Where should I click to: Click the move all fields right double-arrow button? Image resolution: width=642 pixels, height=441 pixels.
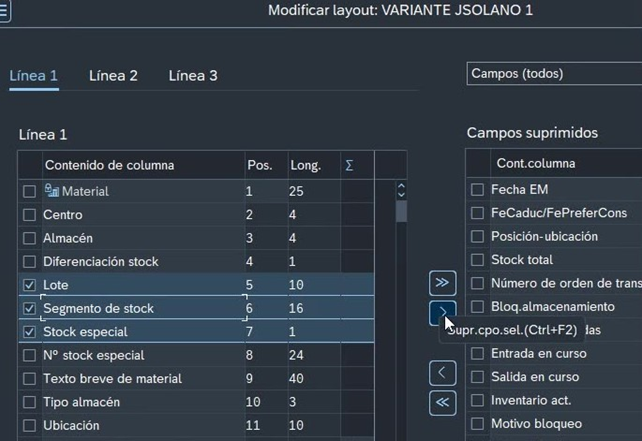[444, 281]
